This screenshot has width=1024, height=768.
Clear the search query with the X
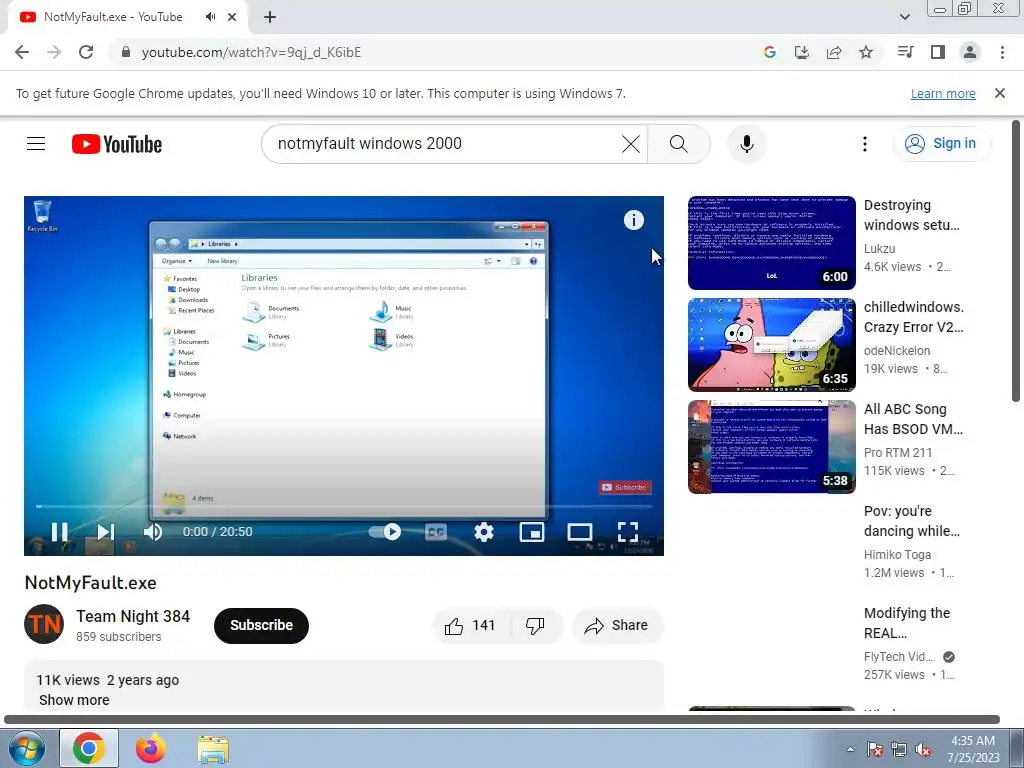coord(631,144)
